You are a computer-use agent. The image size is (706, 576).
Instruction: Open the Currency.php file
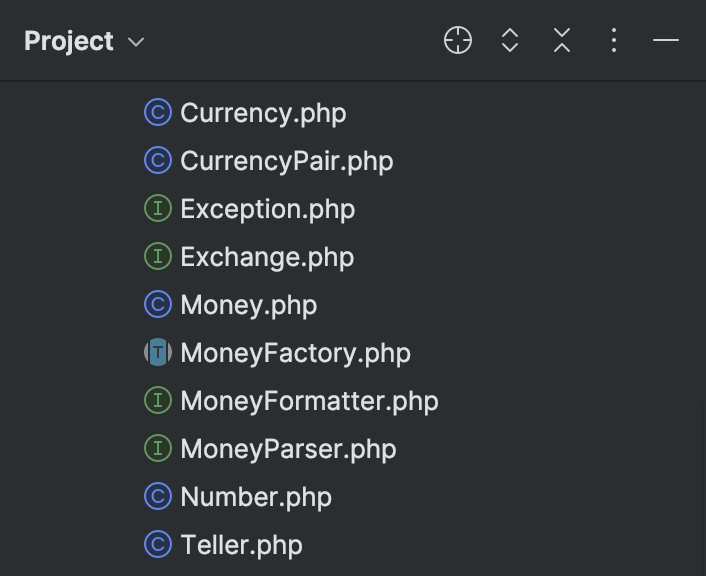click(x=263, y=113)
